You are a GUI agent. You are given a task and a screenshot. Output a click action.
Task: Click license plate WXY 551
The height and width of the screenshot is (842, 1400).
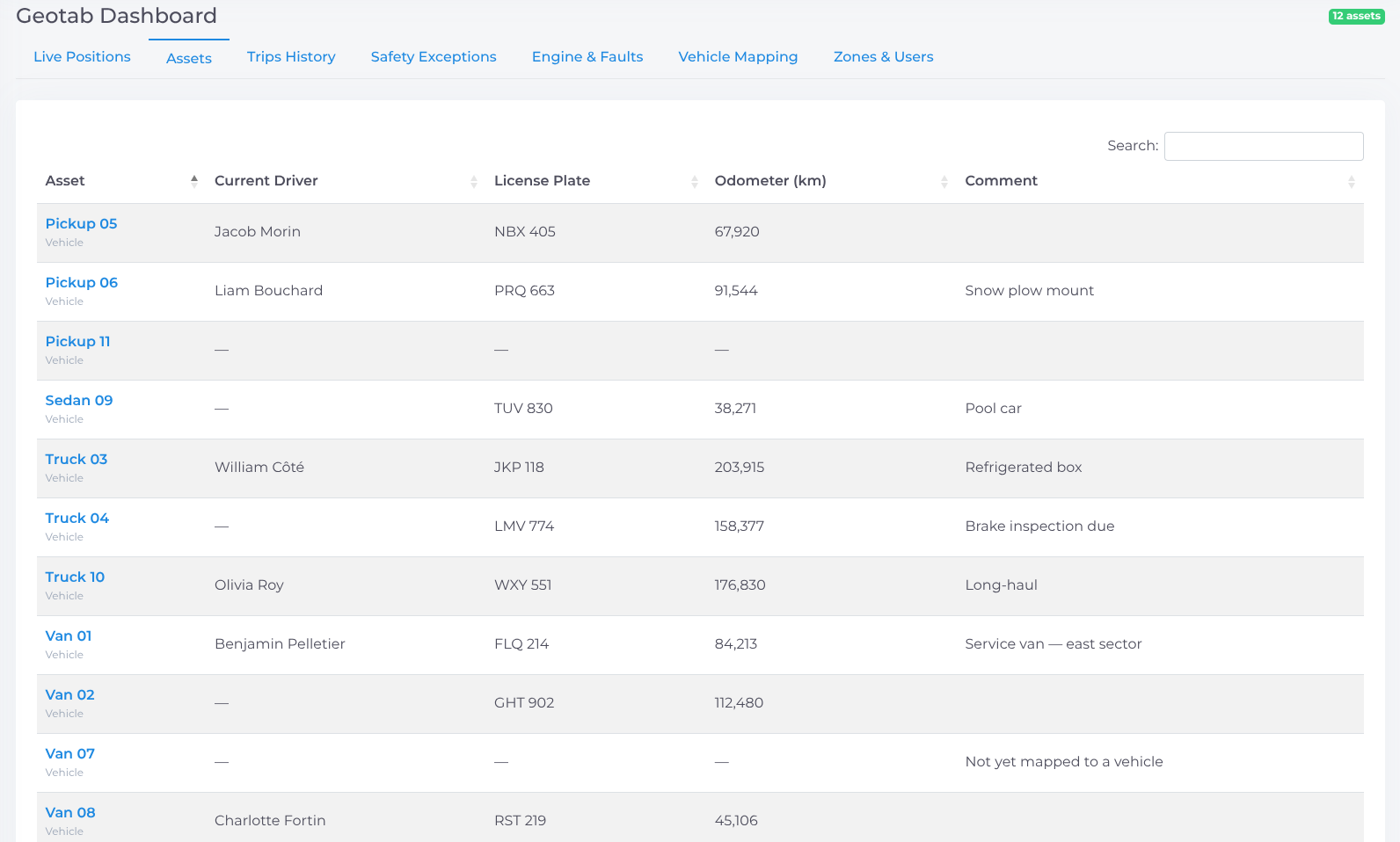522,584
